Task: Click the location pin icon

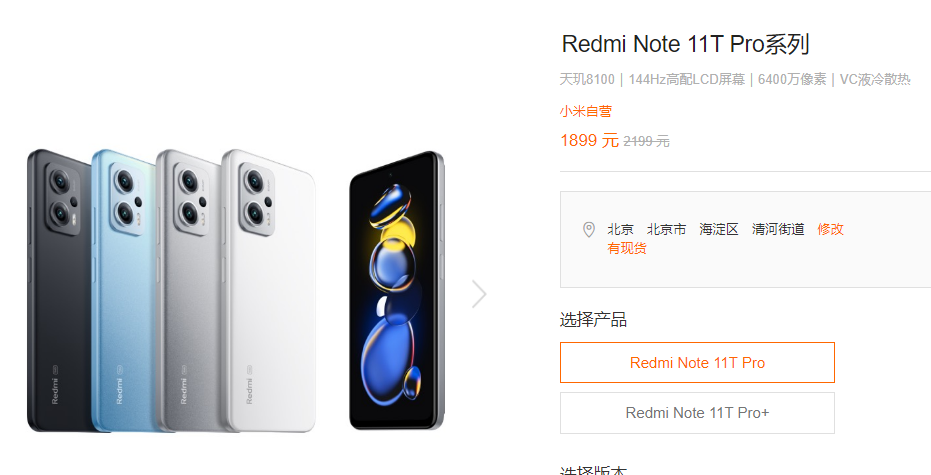Action: 588,230
